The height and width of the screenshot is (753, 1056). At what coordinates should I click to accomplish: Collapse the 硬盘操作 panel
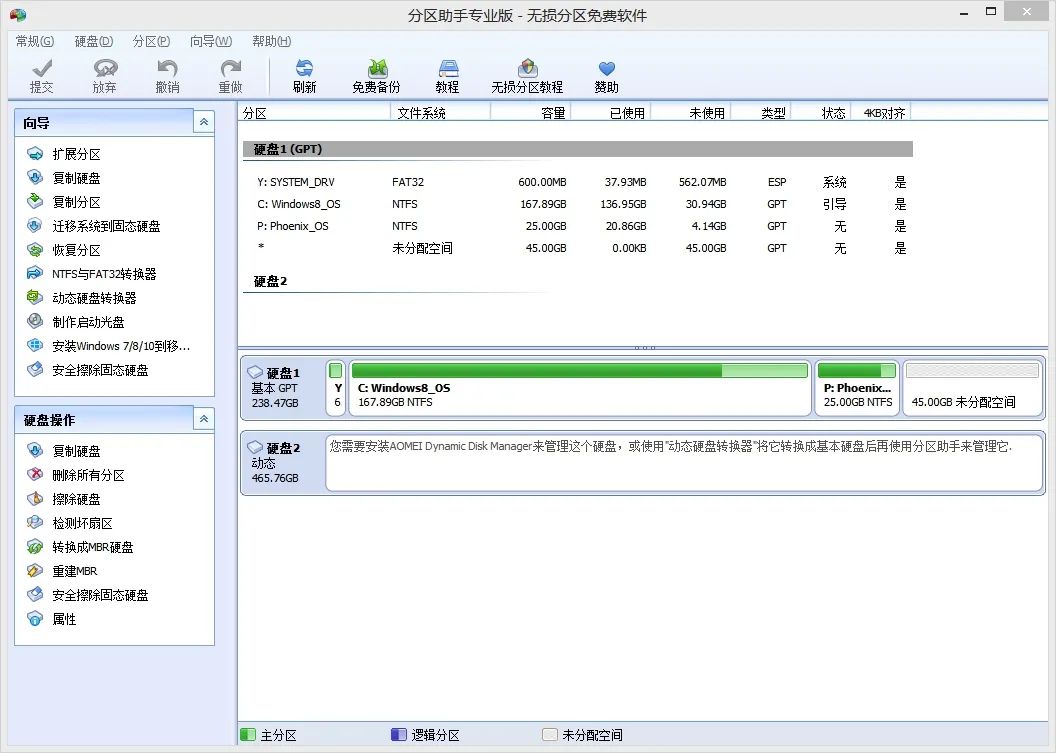(x=203, y=419)
